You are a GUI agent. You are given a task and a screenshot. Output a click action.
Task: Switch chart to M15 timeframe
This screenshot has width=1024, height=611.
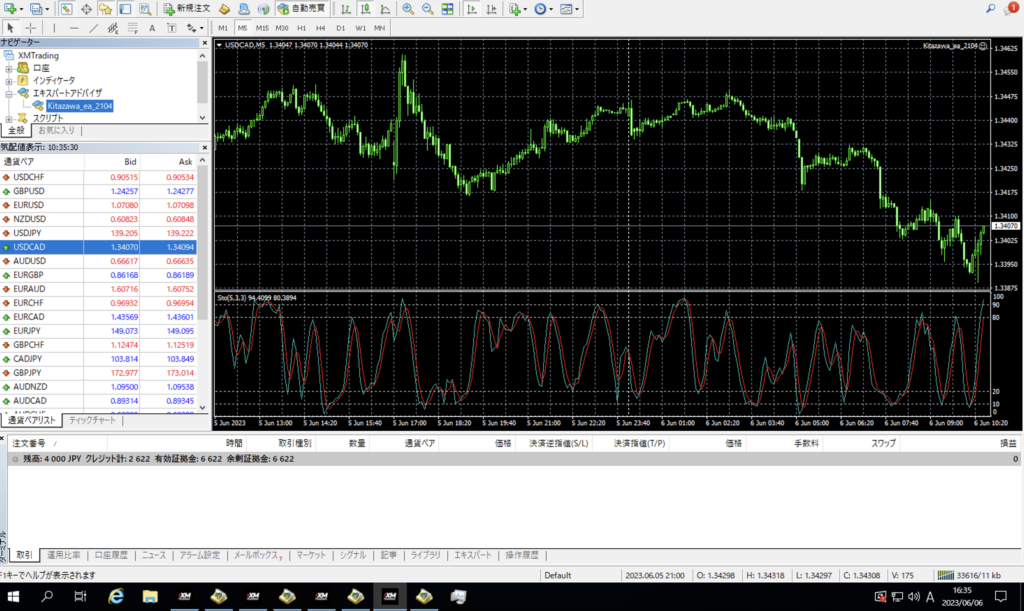262,28
